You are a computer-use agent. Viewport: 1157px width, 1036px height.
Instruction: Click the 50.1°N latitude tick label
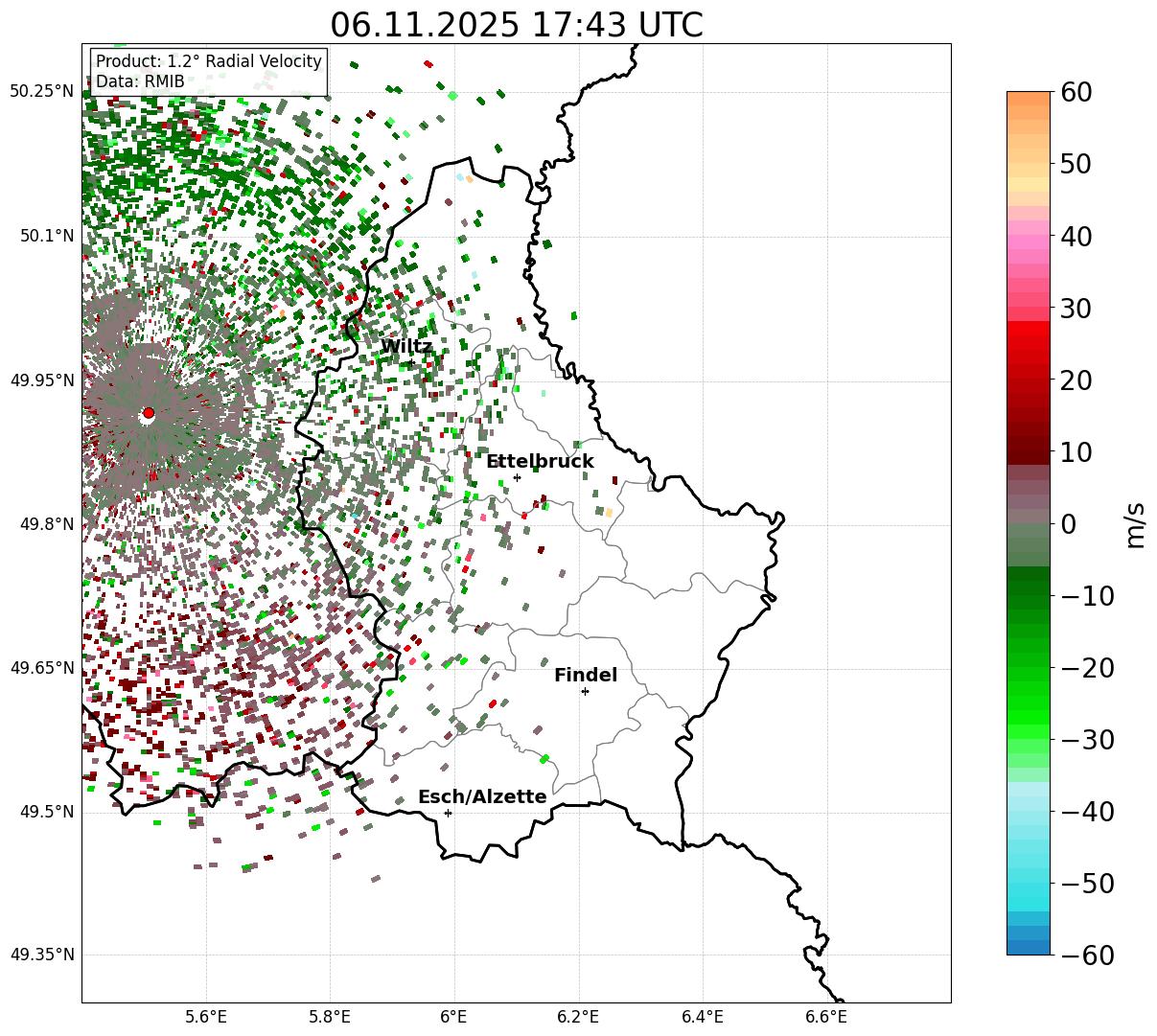click(46, 236)
